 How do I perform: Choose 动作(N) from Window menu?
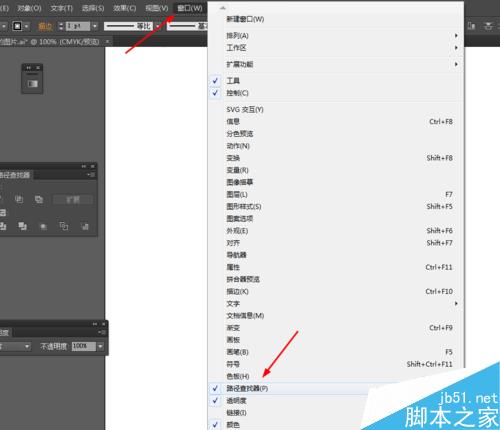point(336,146)
